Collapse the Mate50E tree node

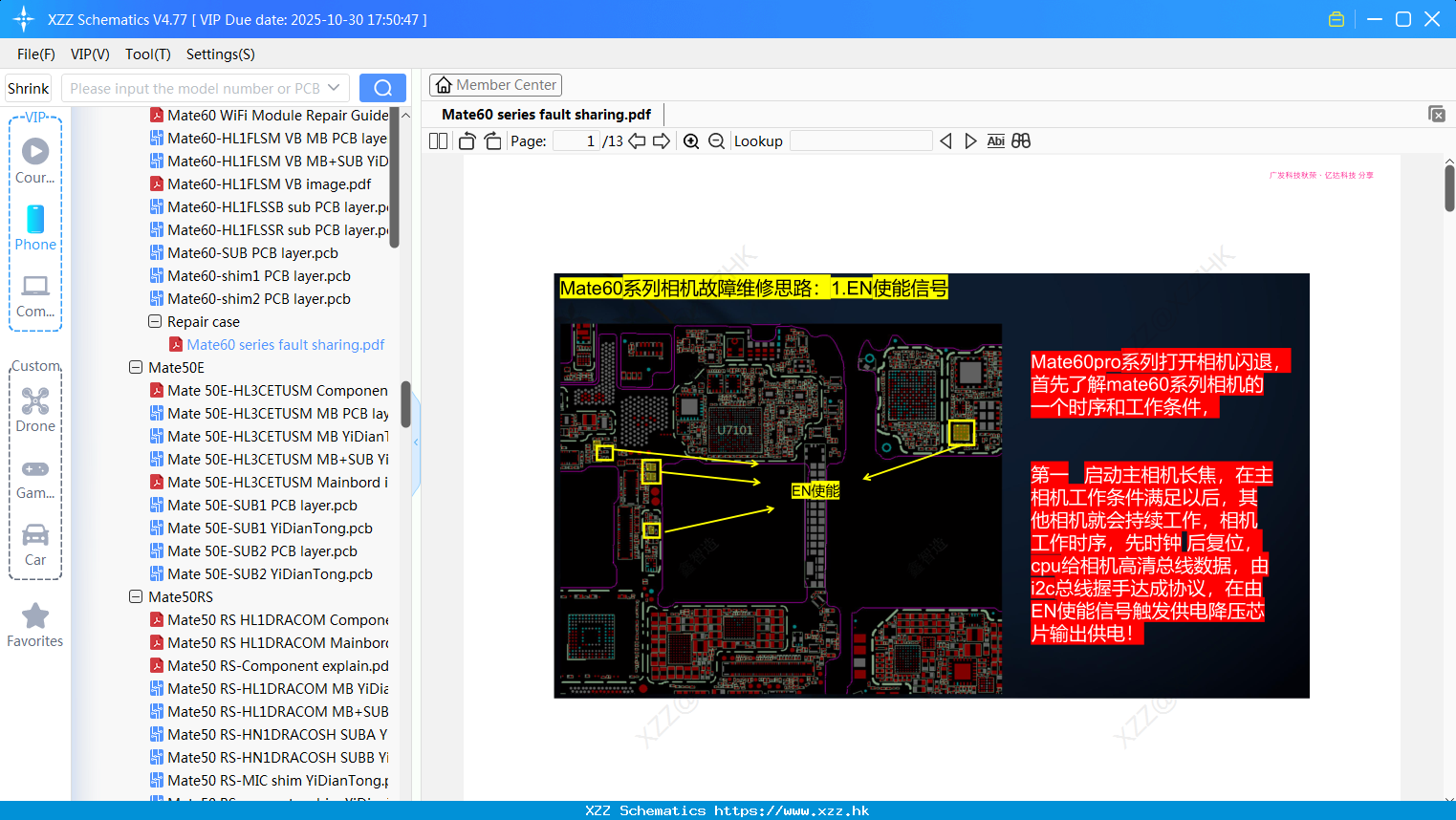(x=136, y=367)
